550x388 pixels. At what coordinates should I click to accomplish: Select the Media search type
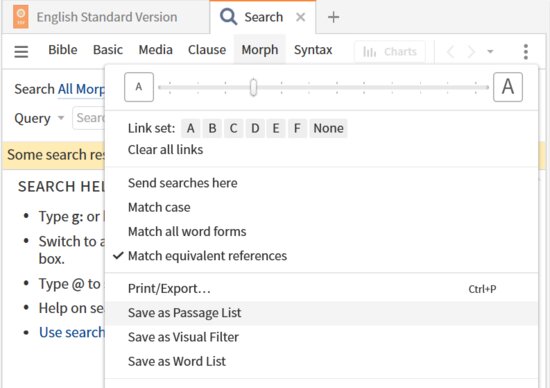155,50
